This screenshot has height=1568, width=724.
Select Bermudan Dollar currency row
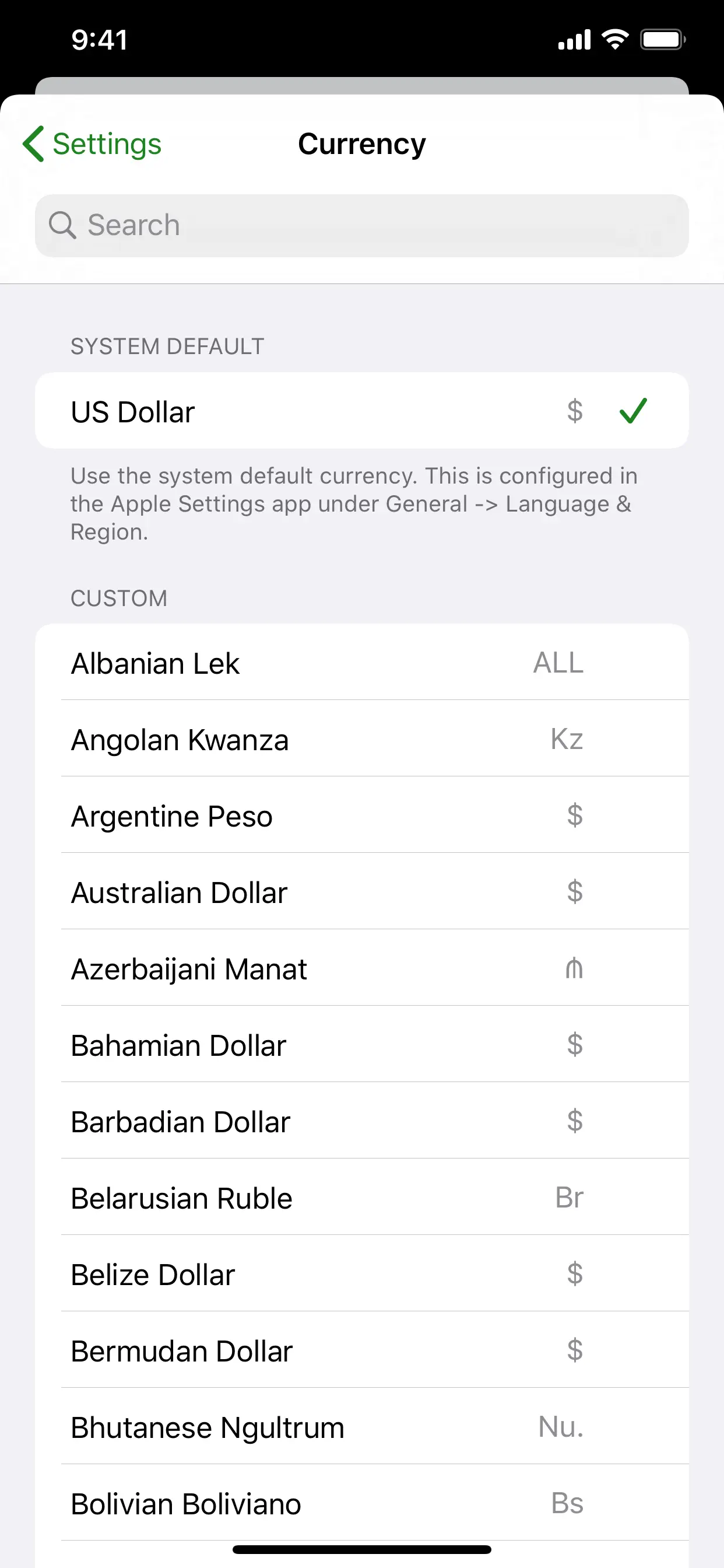362,1349
